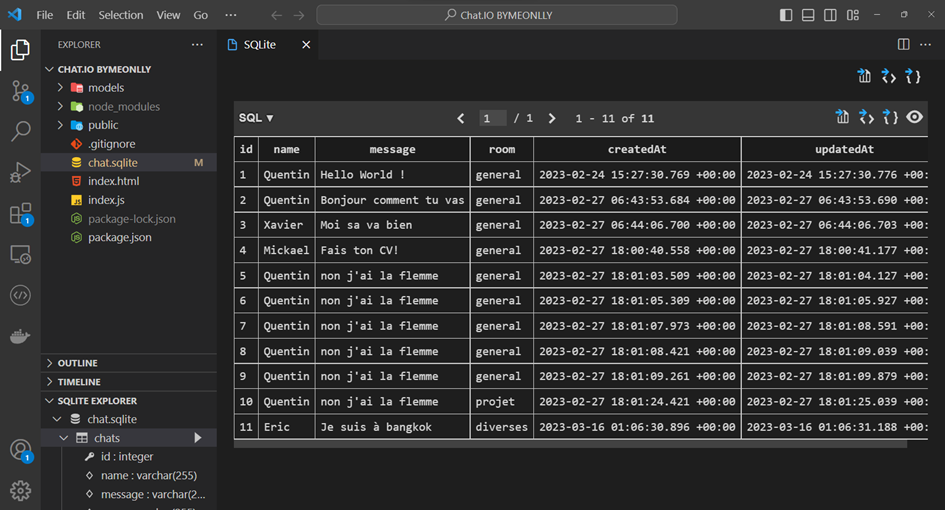Collapse the SQLITE EXPLORER section
Screen dimensions: 945x510
pos(129,401)
